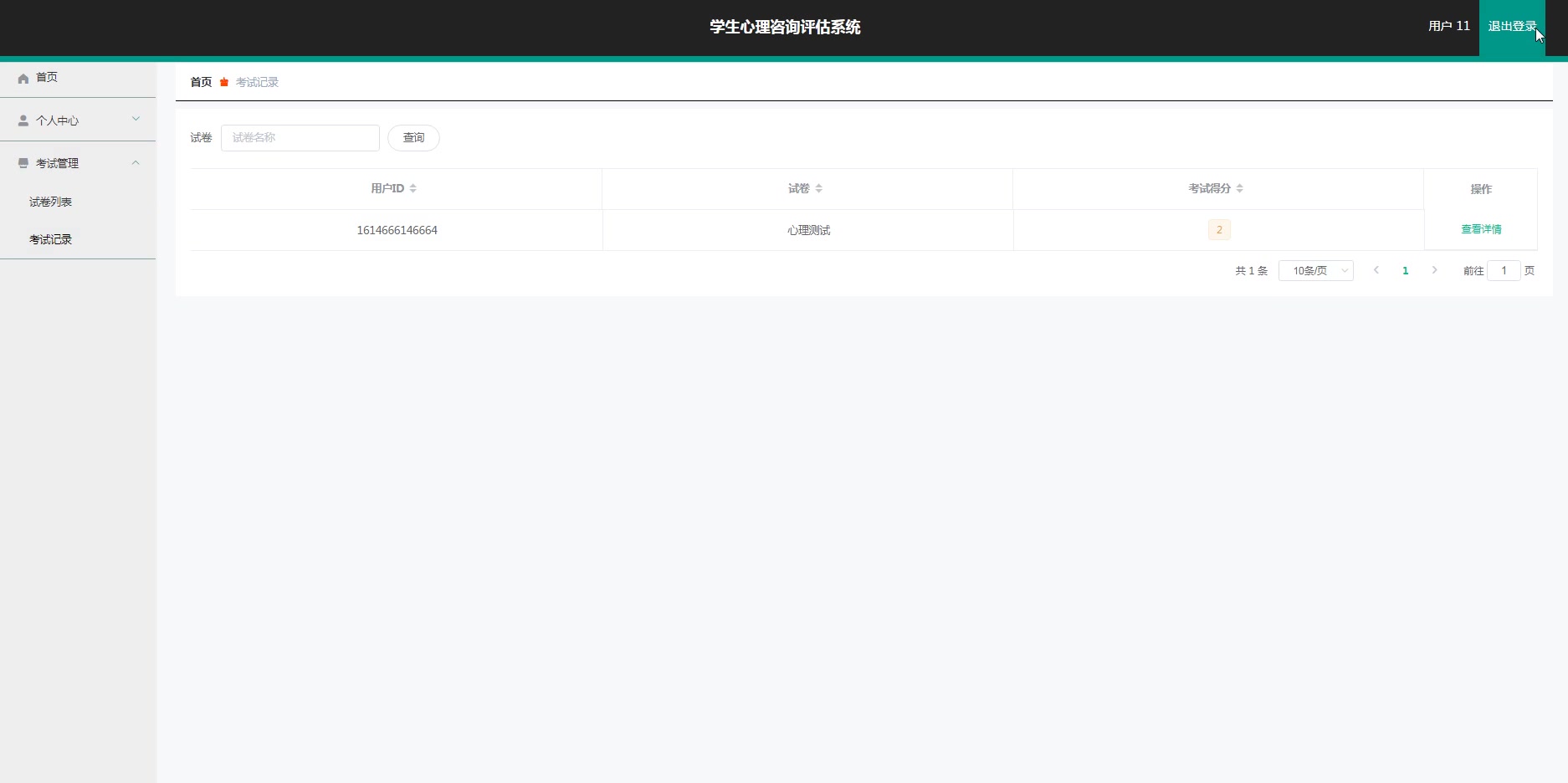This screenshot has height=783, width=1568.
Task: Expand the 个人中心 menu chevron
Action: tap(136, 120)
